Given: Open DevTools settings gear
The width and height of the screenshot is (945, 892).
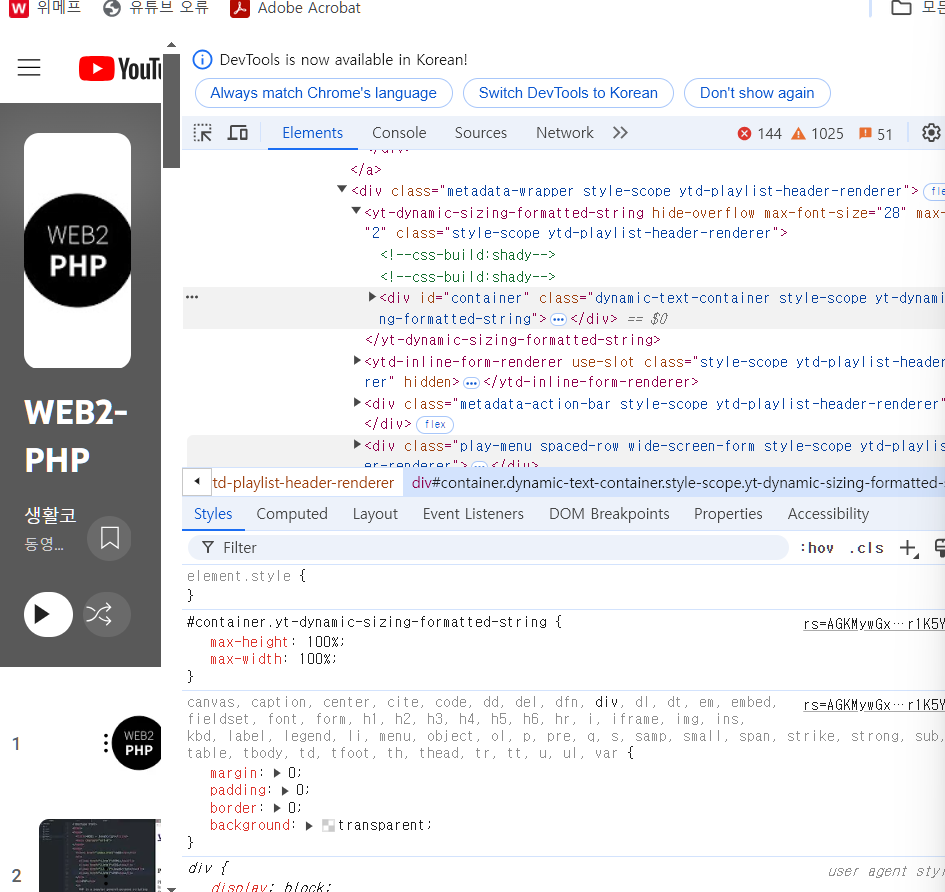Looking at the screenshot, I should (x=931, y=133).
